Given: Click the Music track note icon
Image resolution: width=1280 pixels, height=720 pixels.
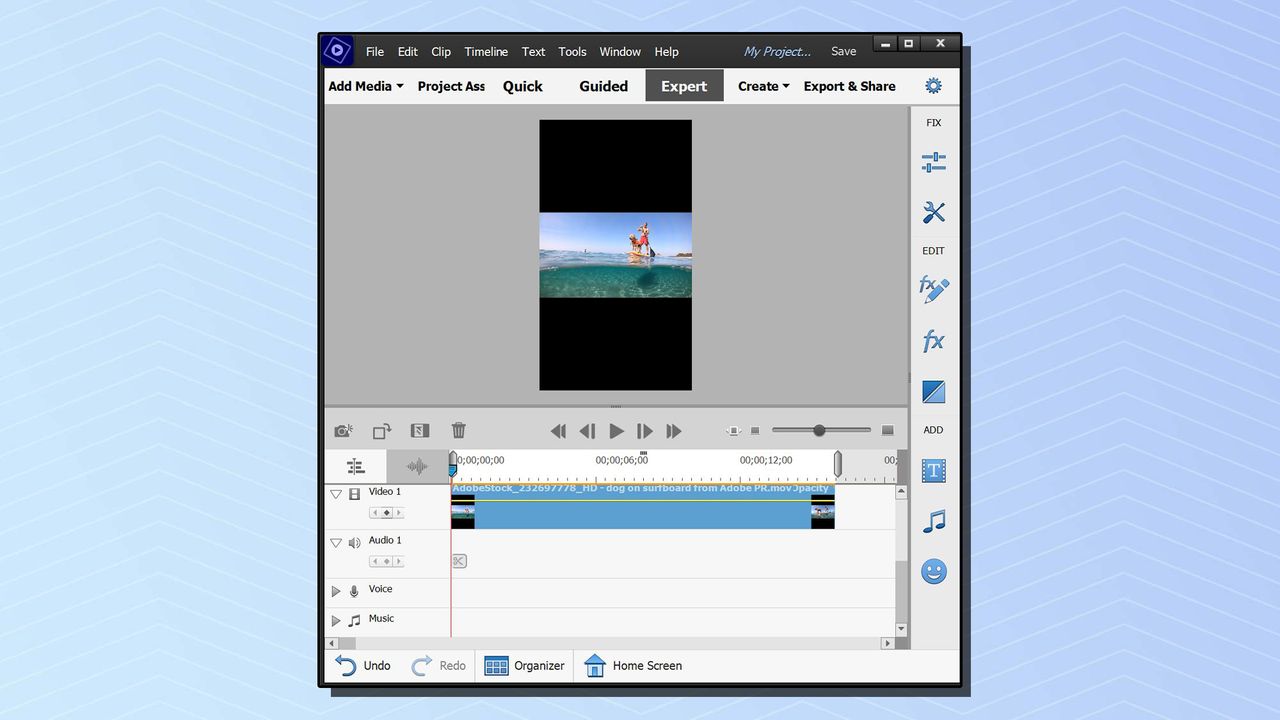Looking at the screenshot, I should 354,621.
